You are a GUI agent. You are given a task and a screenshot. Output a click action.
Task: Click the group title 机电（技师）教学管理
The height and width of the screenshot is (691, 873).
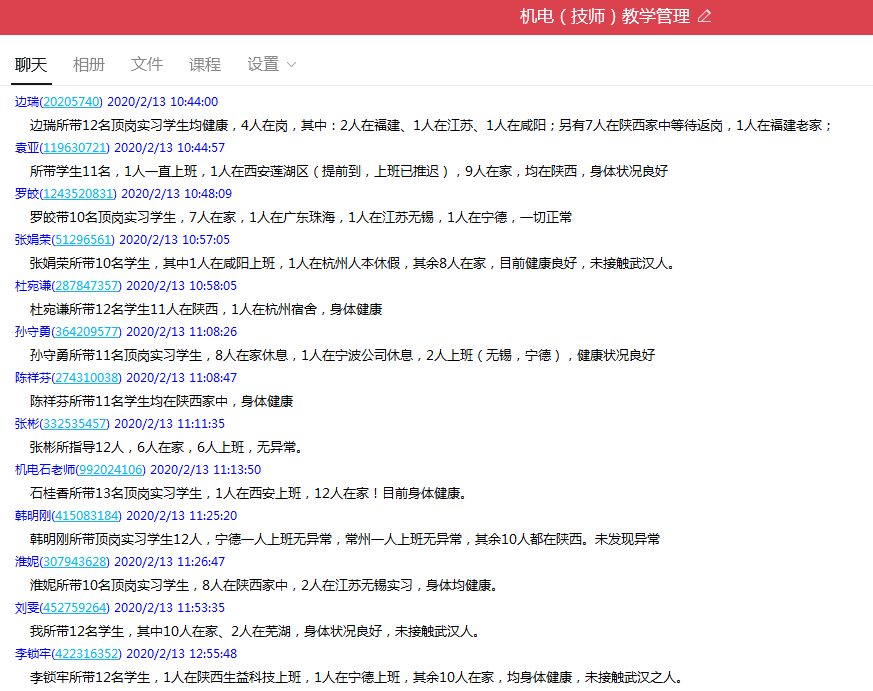coord(604,16)
